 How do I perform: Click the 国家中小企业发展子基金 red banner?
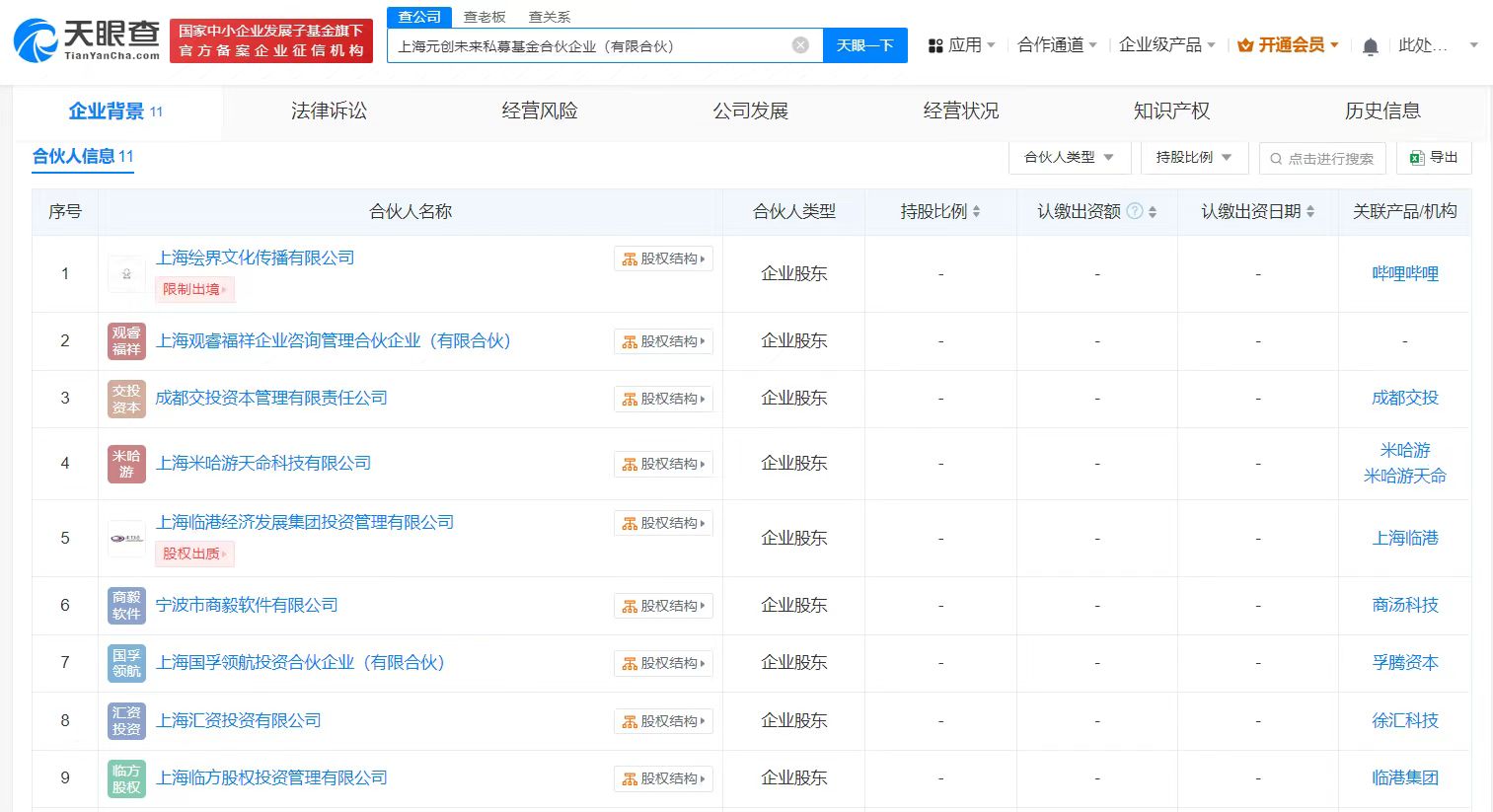[271, 40]
